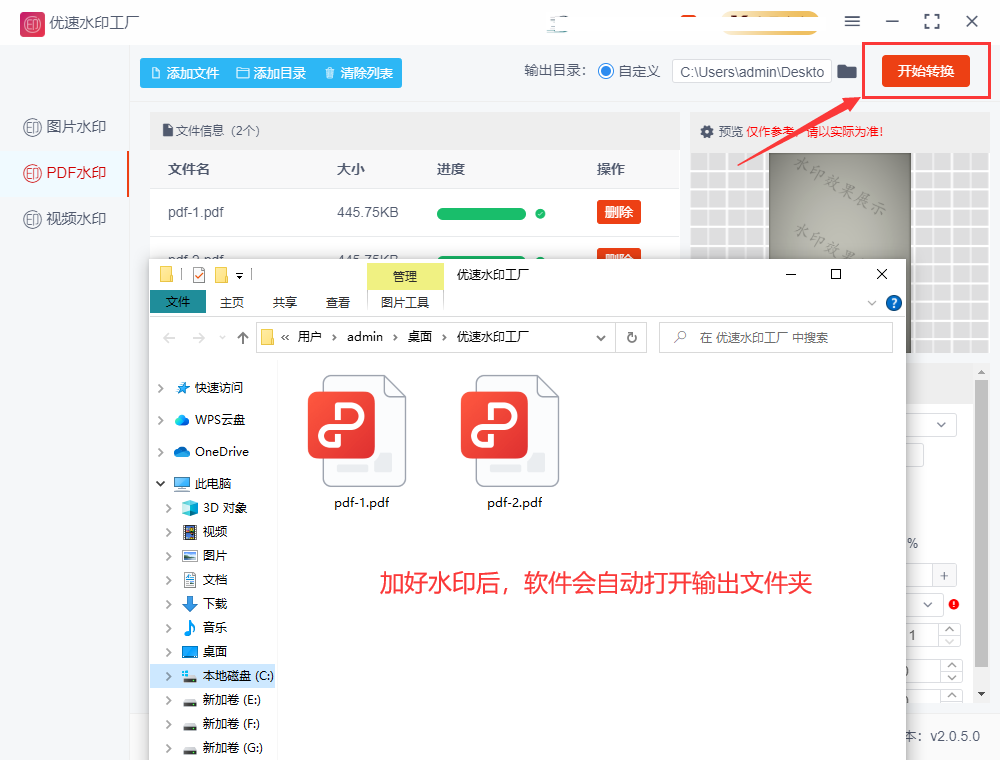Image resolution: width=1000 pixels, height=760 pixels.
Task: Click the 开始转换 button
Action: (925, 71)
